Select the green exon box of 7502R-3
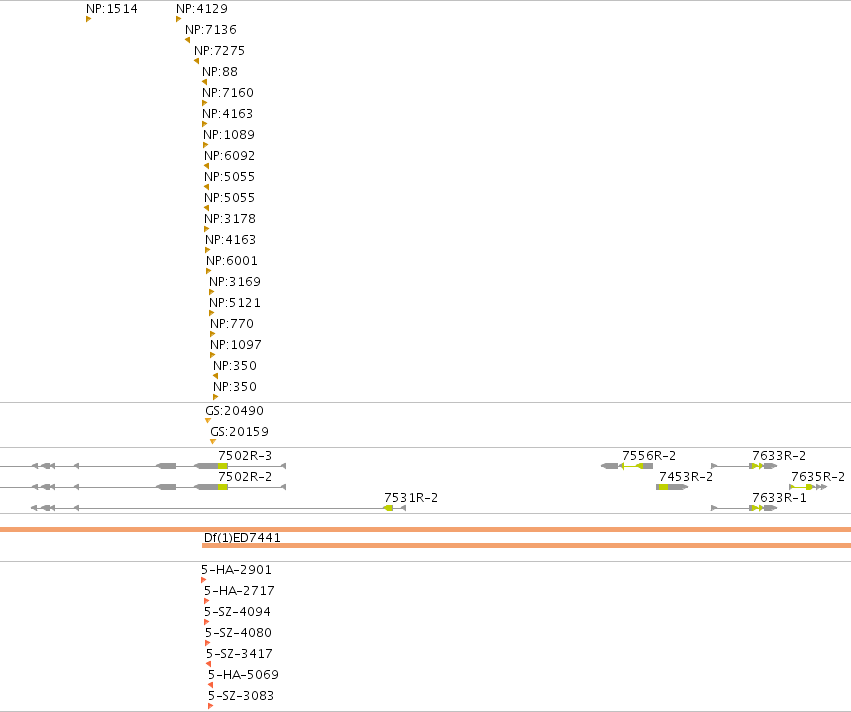 tap(223, 466)
